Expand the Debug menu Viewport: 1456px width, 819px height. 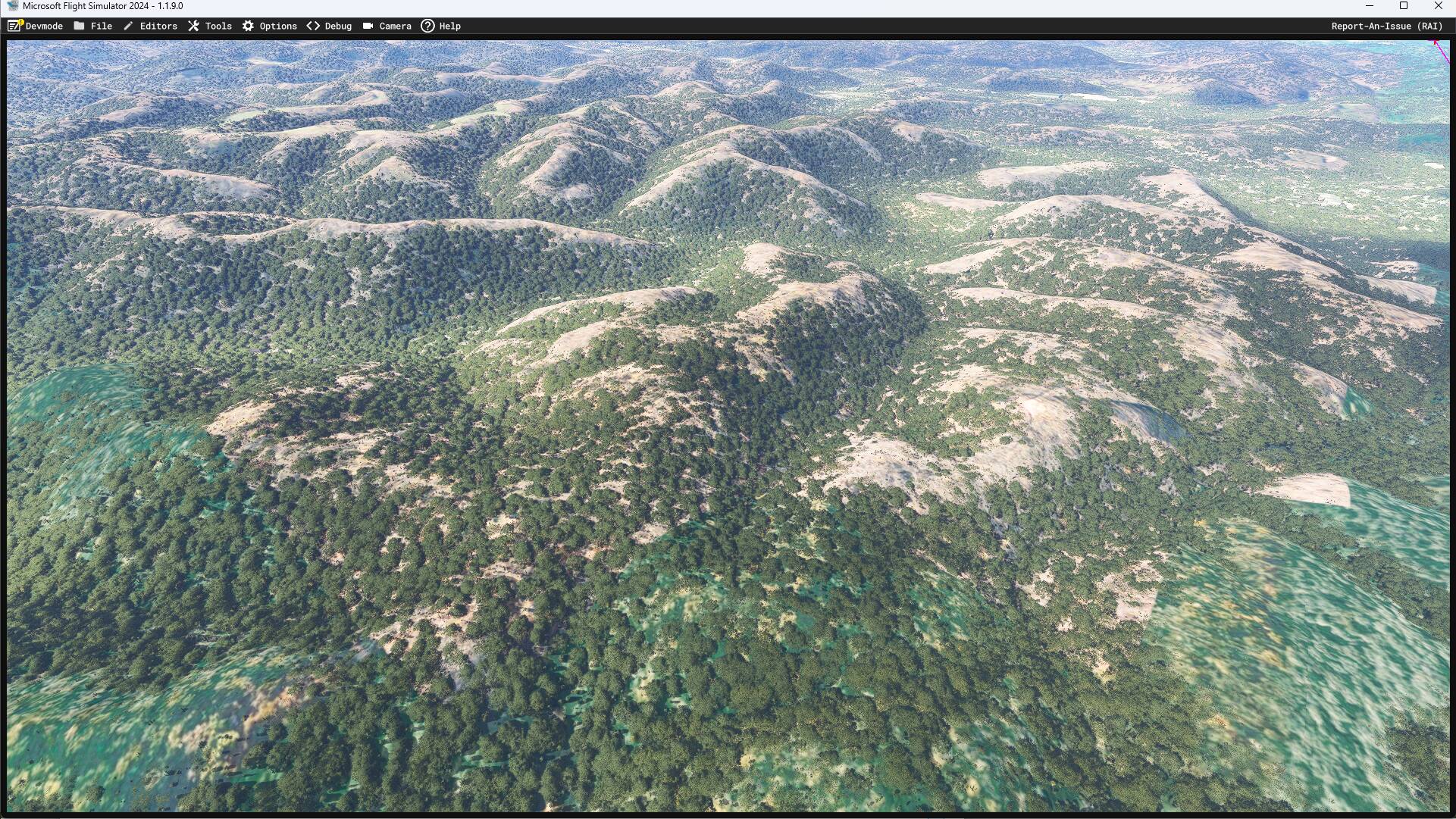338,26
